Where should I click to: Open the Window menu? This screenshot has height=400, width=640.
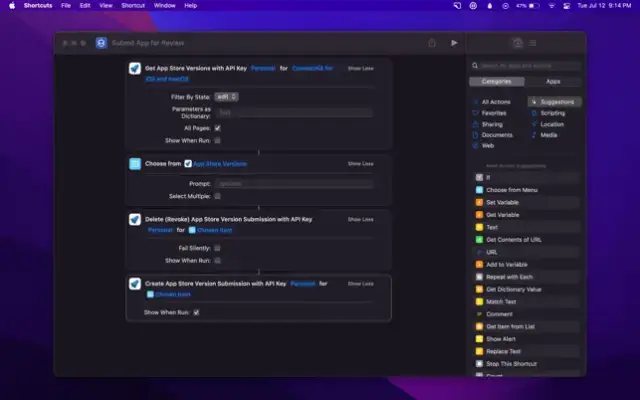(x=164, y=6)
